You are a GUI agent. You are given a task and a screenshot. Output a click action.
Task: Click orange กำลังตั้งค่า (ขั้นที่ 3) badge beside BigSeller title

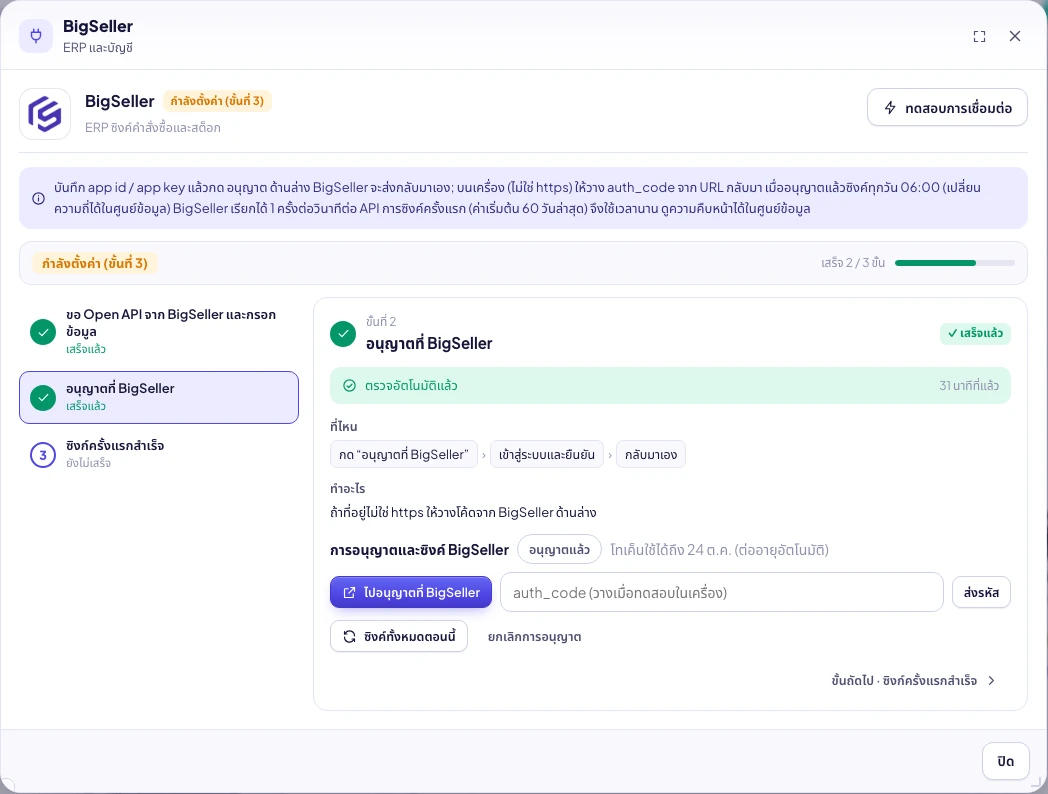pos(217,101)
